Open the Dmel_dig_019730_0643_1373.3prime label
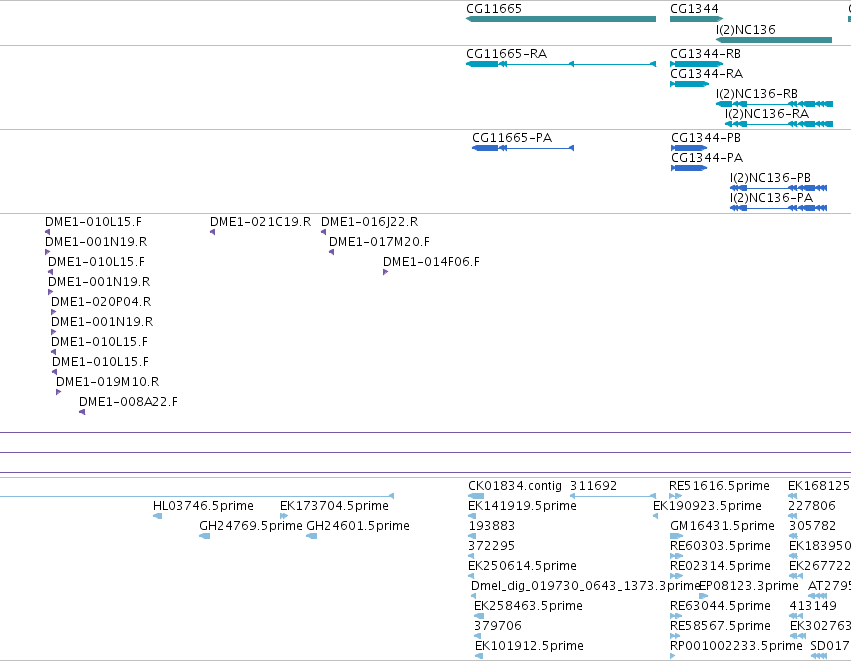 [x=585, y=586]
